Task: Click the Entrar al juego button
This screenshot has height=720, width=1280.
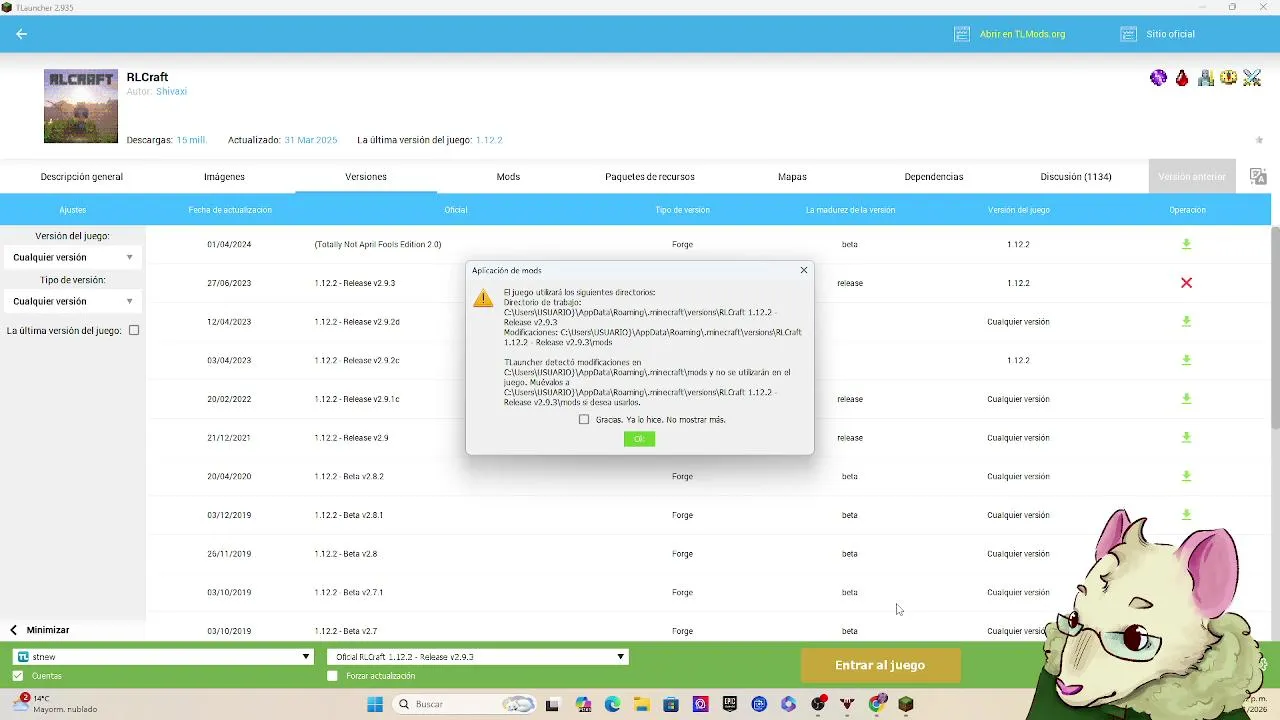Action: point(880,665)
